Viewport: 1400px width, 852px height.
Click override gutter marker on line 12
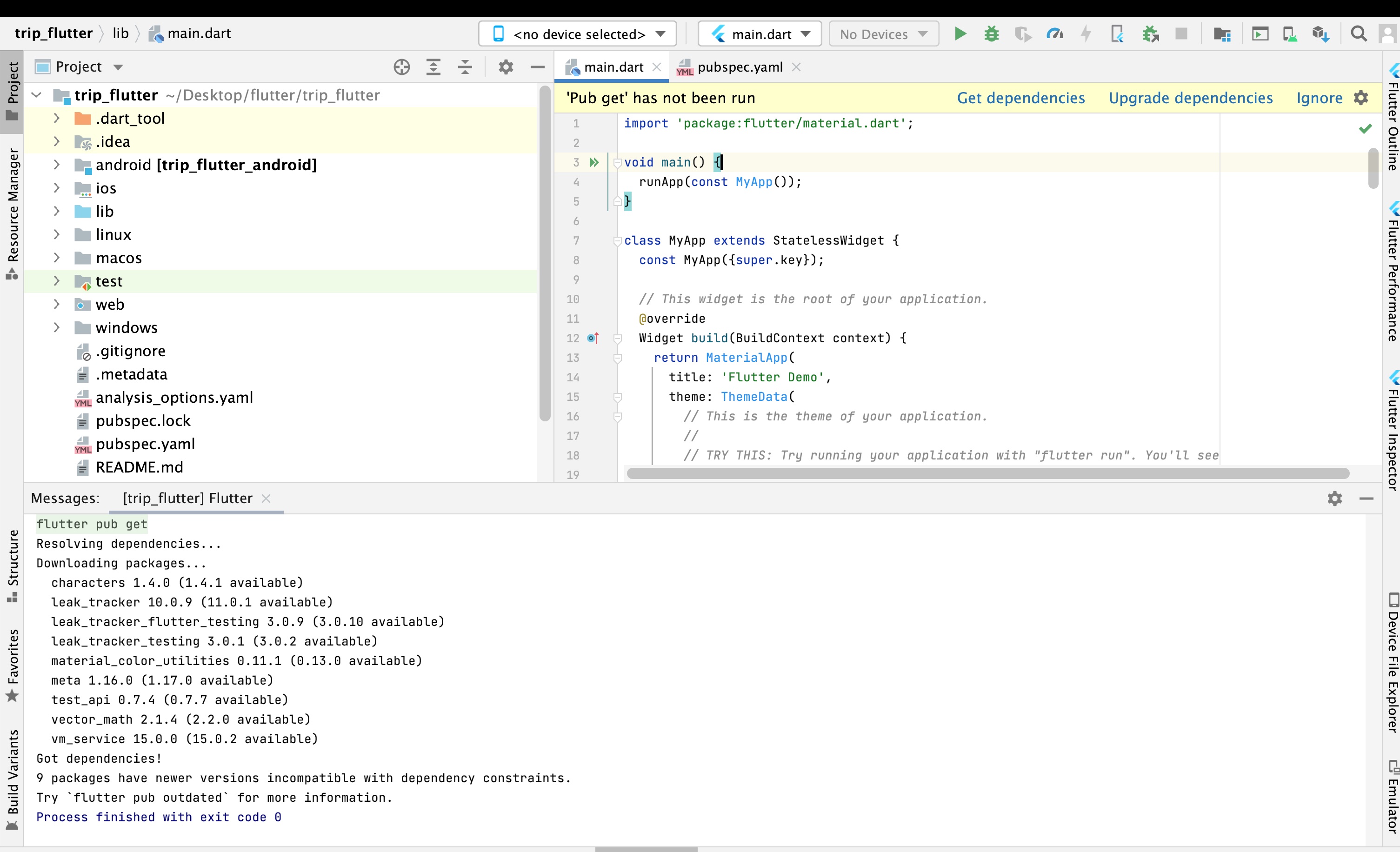pos(593,338)
